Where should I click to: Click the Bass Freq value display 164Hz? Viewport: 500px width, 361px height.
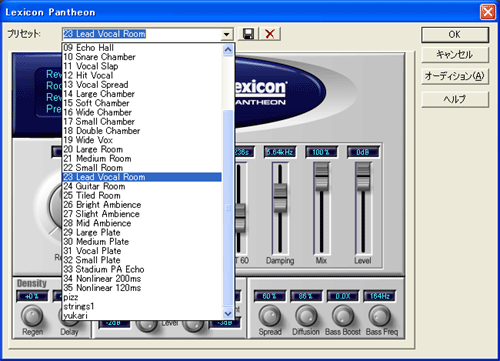(379, 296)
